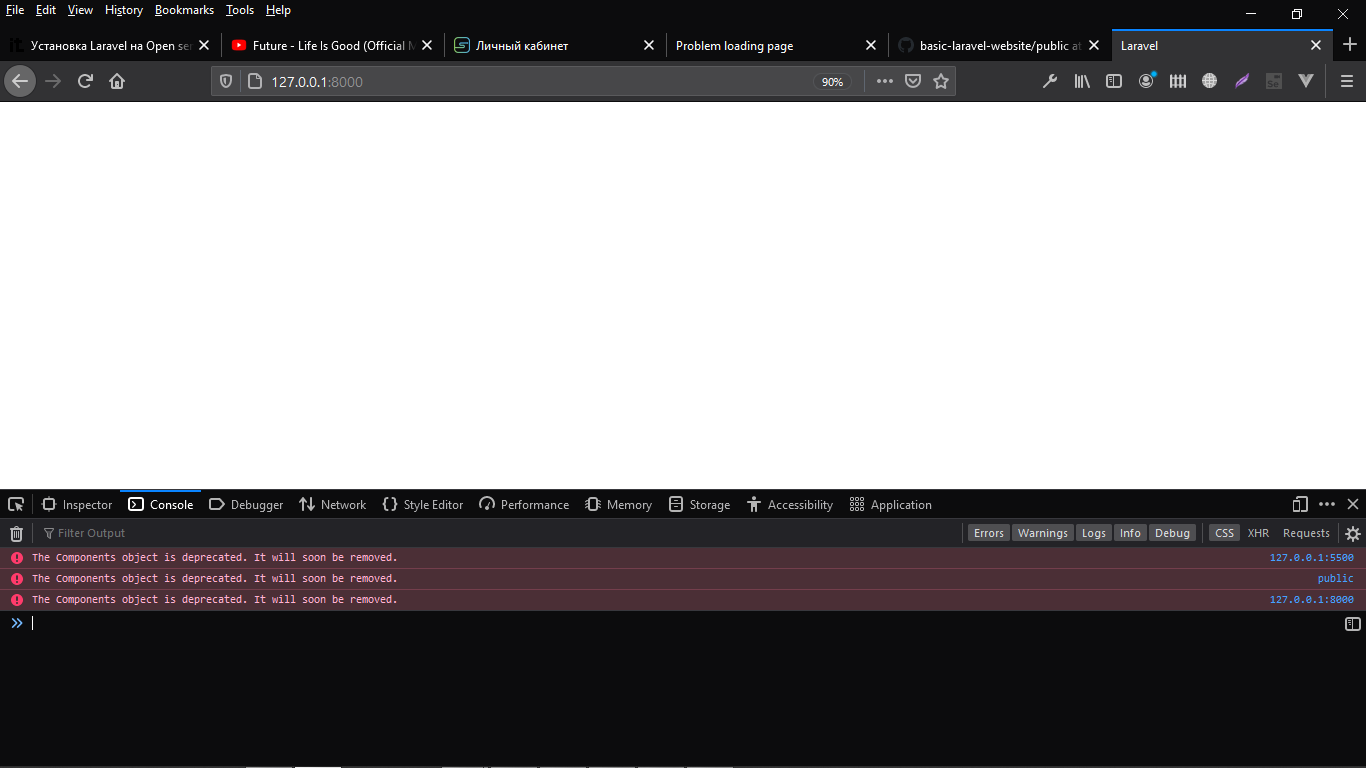Click the Filter Output field

click(x=500, y=533)
